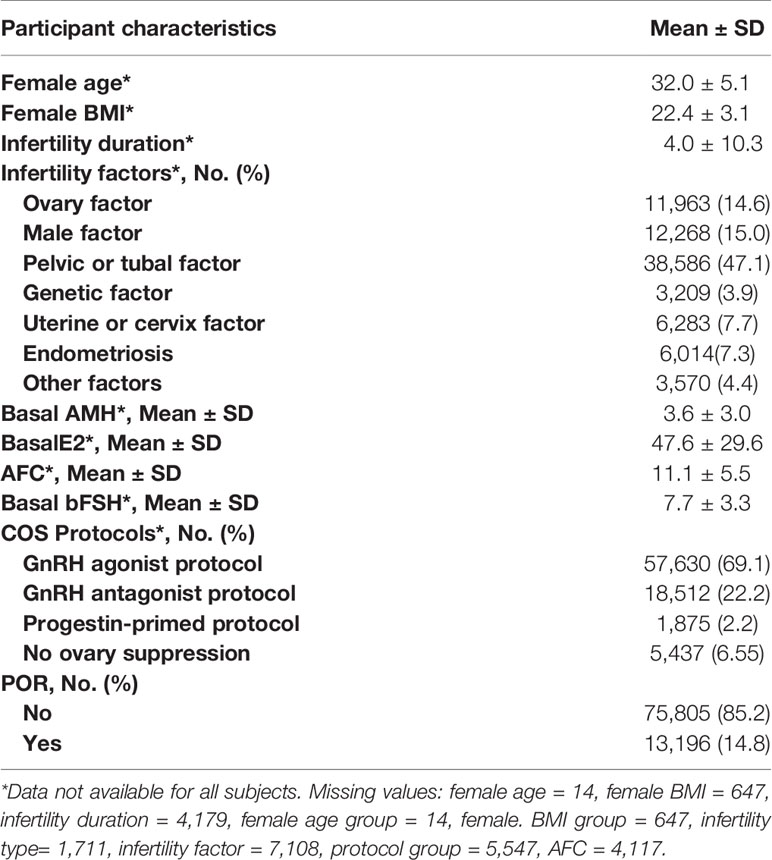Select the AFC Mean ± SD row label

tap(91, 473)
